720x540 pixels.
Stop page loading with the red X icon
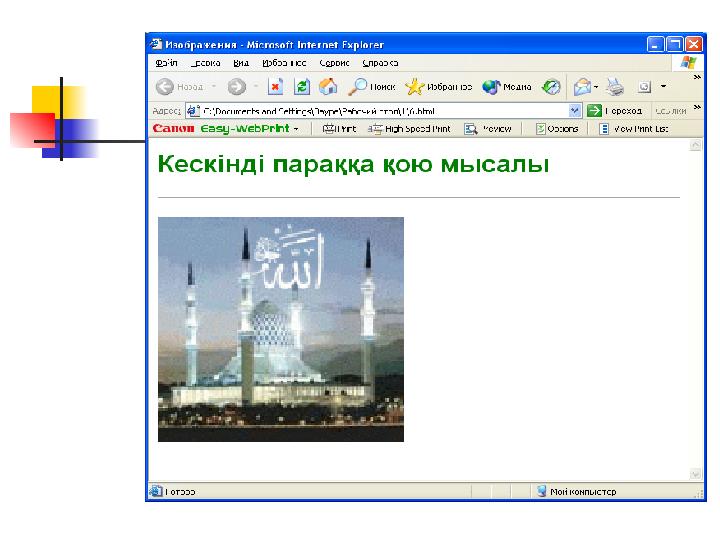pyautogui.click(x=275, y=86)
